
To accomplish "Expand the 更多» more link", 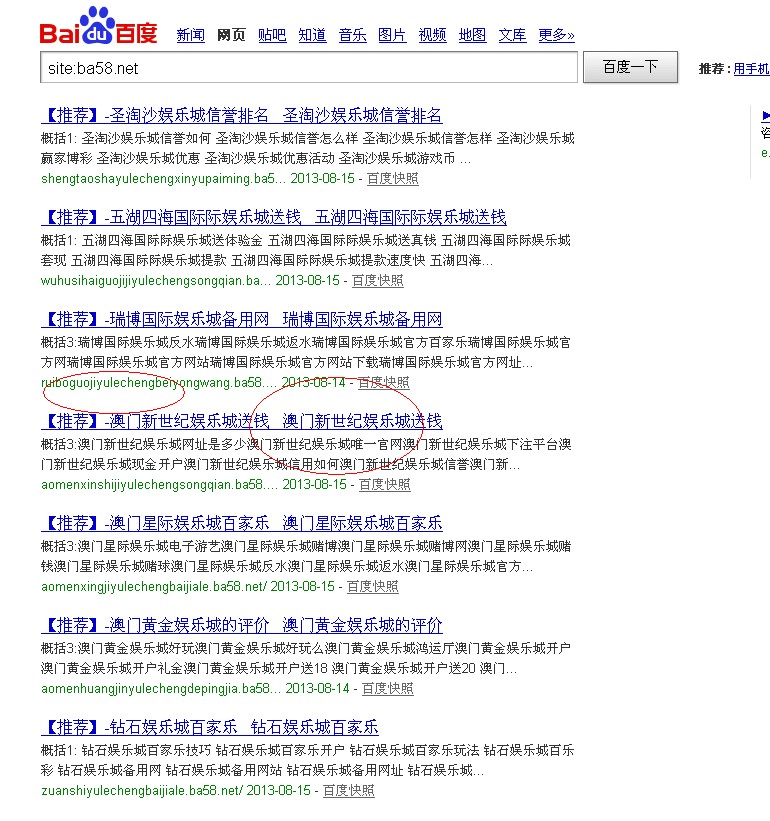I will tap(556, 35).
